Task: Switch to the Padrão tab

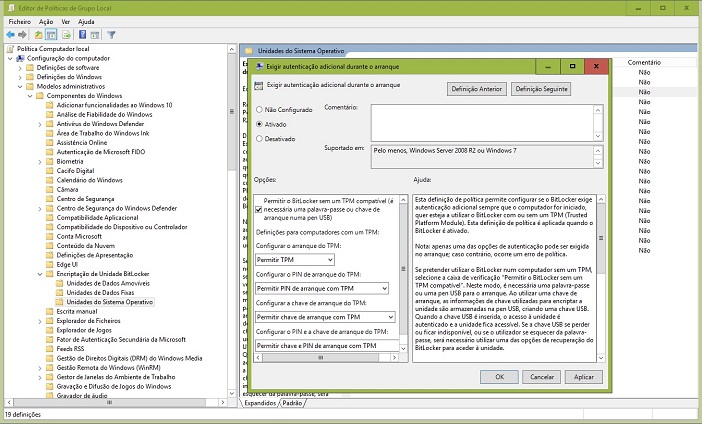Action: click(x=292, y=403)
